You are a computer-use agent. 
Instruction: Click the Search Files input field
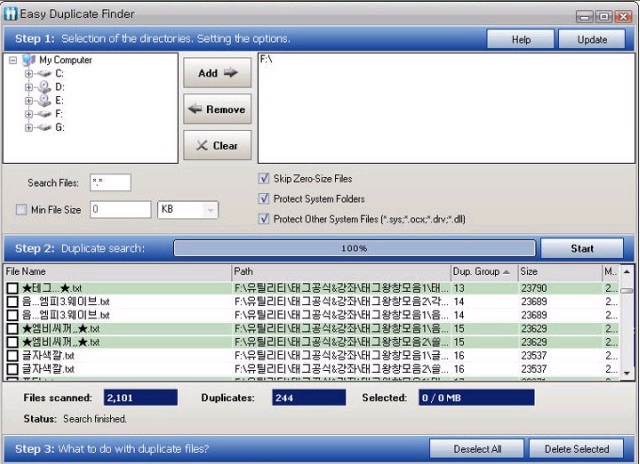pos(111,182)
